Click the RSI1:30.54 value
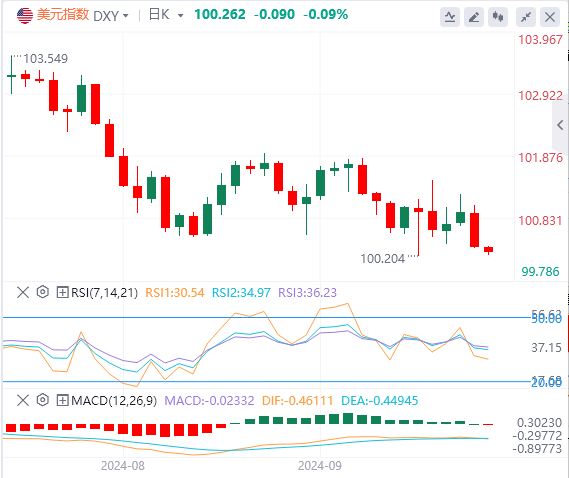Screen dimensions: 569x478 pos(175,293)
